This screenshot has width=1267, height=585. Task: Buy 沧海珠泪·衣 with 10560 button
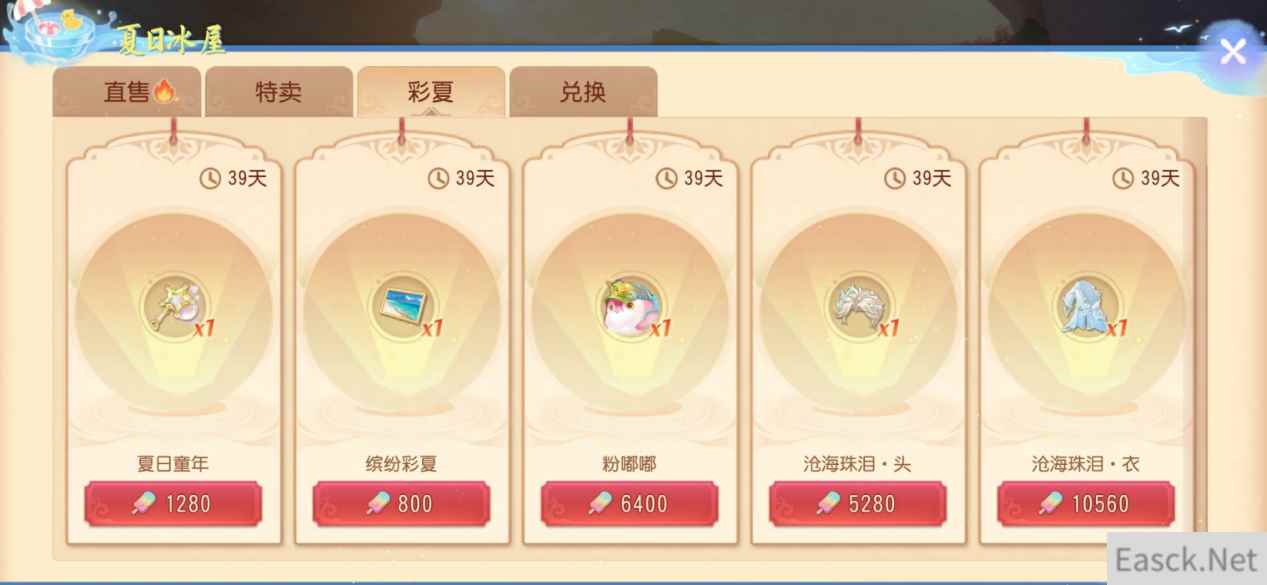click(1085, 504)
